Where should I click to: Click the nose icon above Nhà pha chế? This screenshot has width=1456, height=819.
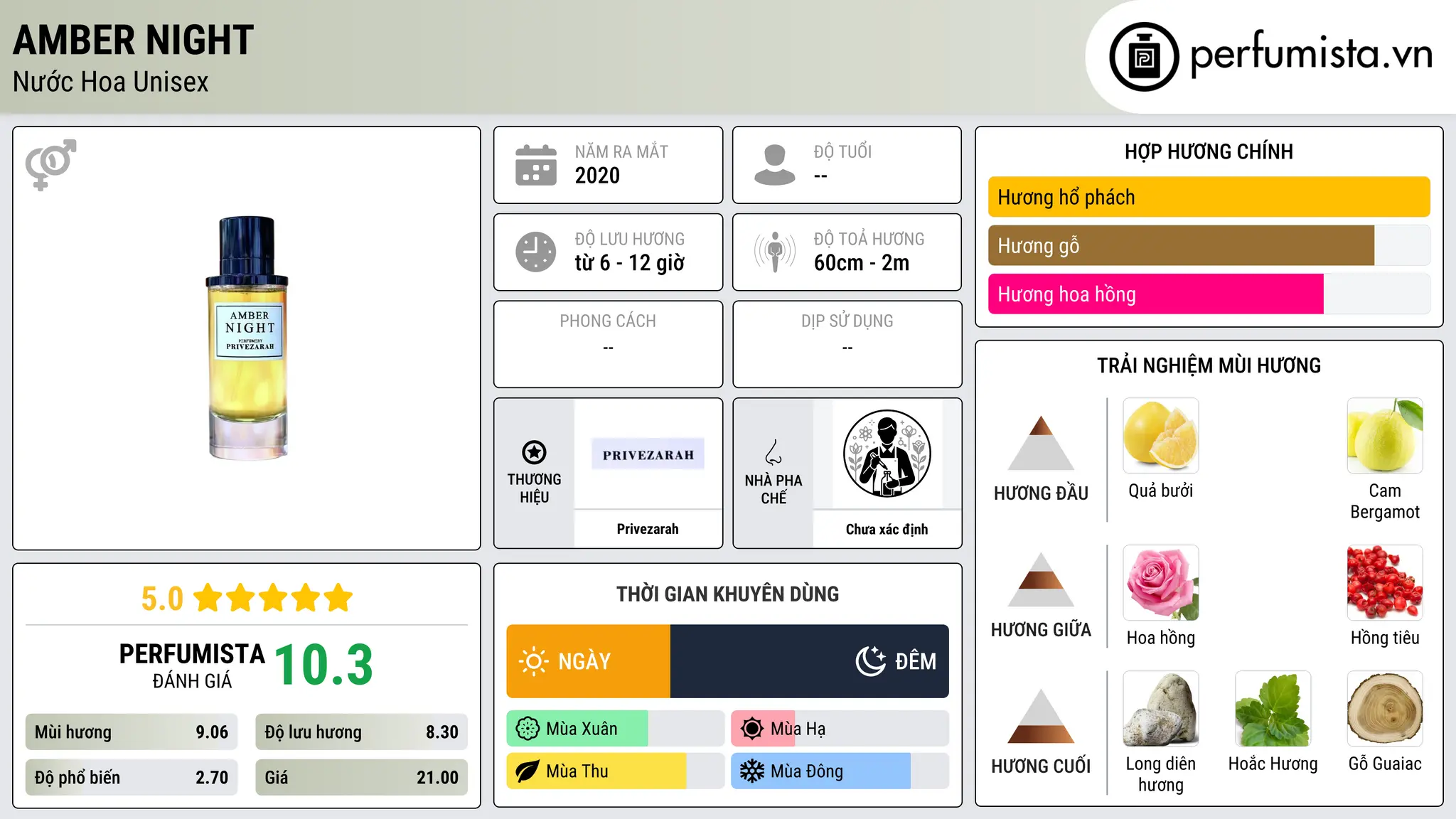(773, 452)
